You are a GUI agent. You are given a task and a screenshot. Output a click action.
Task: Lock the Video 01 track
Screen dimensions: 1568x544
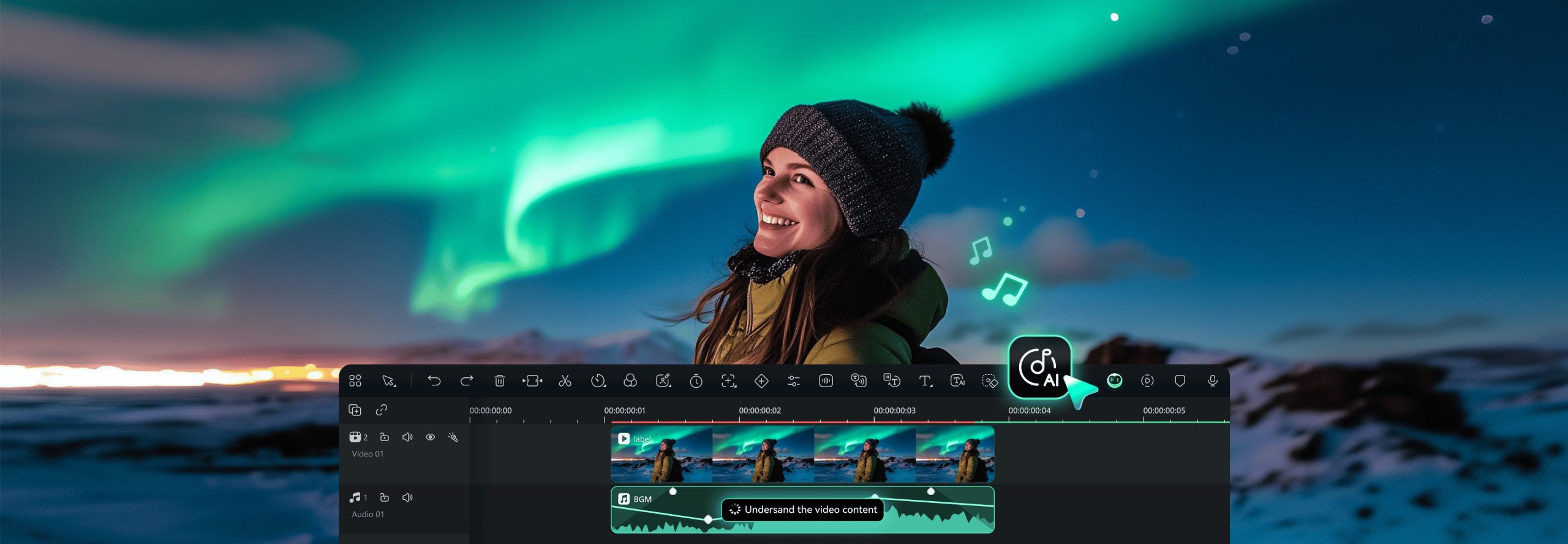[385, 437]
